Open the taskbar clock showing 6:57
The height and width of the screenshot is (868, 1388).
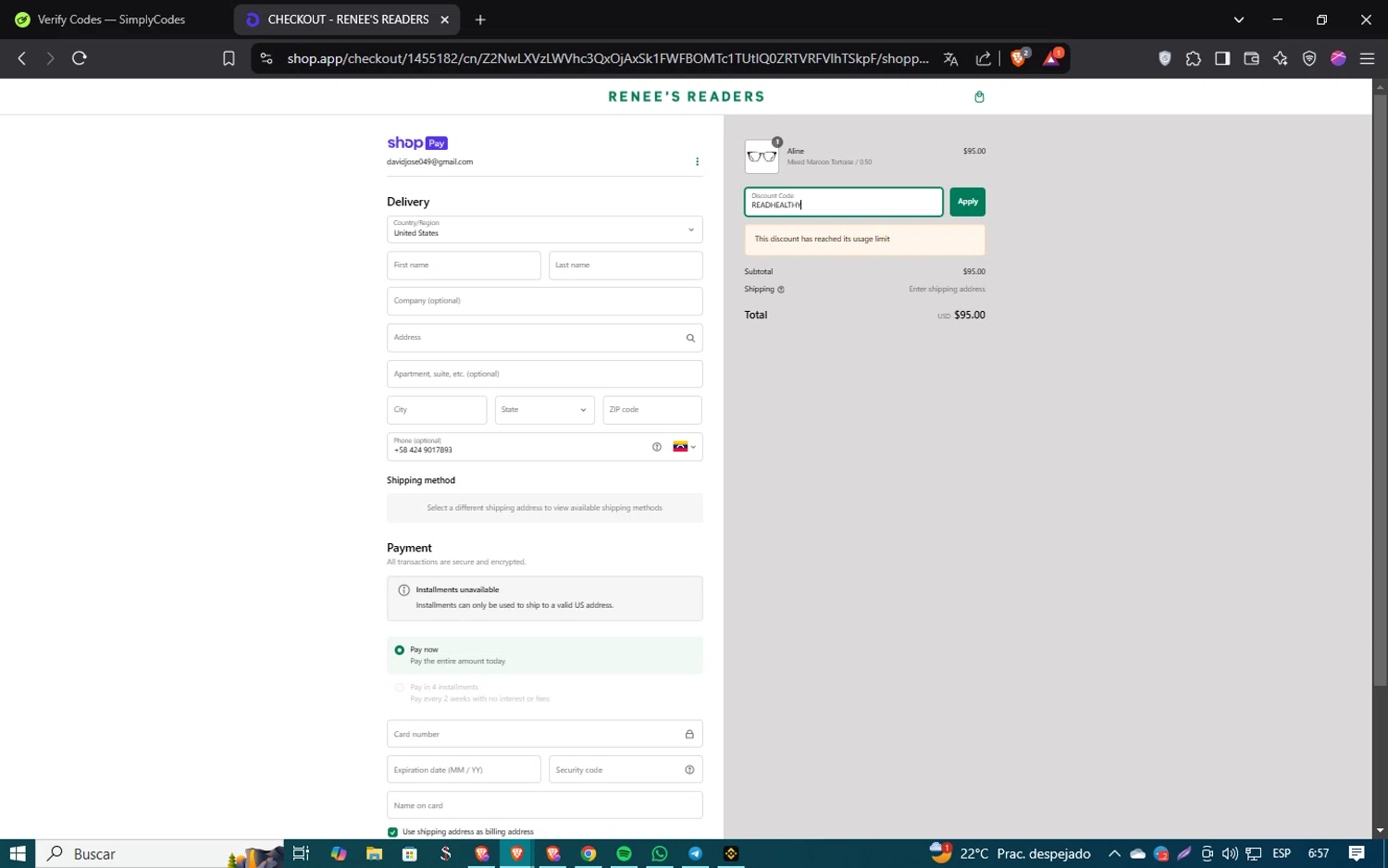point(1319,853)
